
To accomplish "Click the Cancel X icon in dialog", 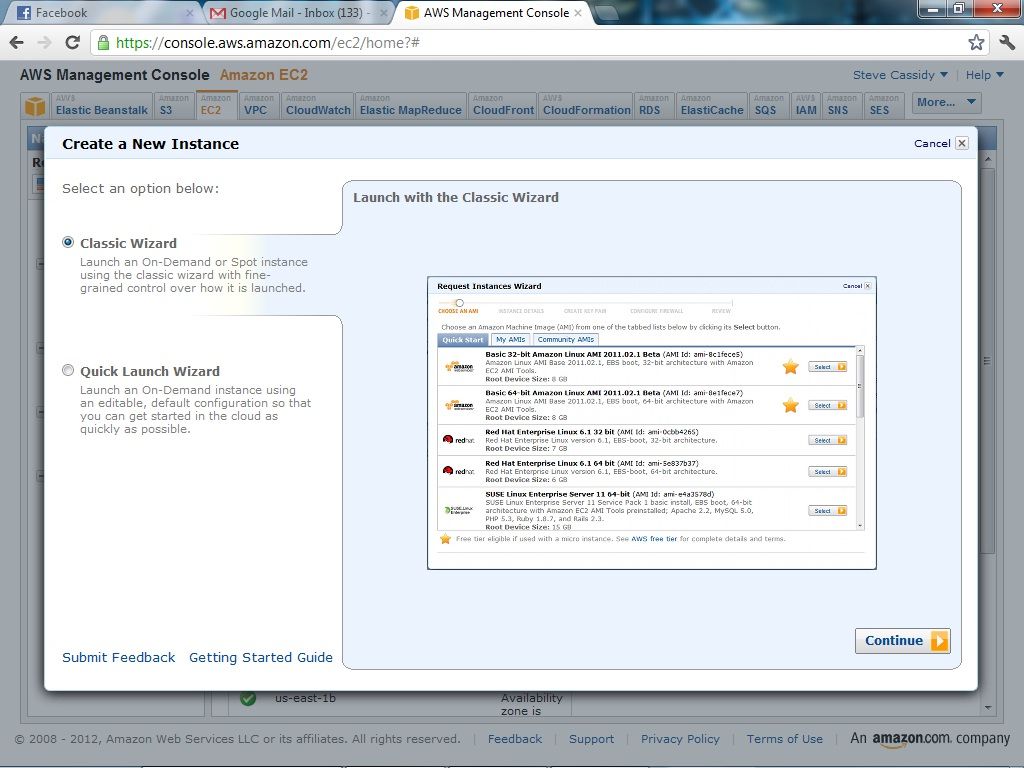I will point(961,144).
